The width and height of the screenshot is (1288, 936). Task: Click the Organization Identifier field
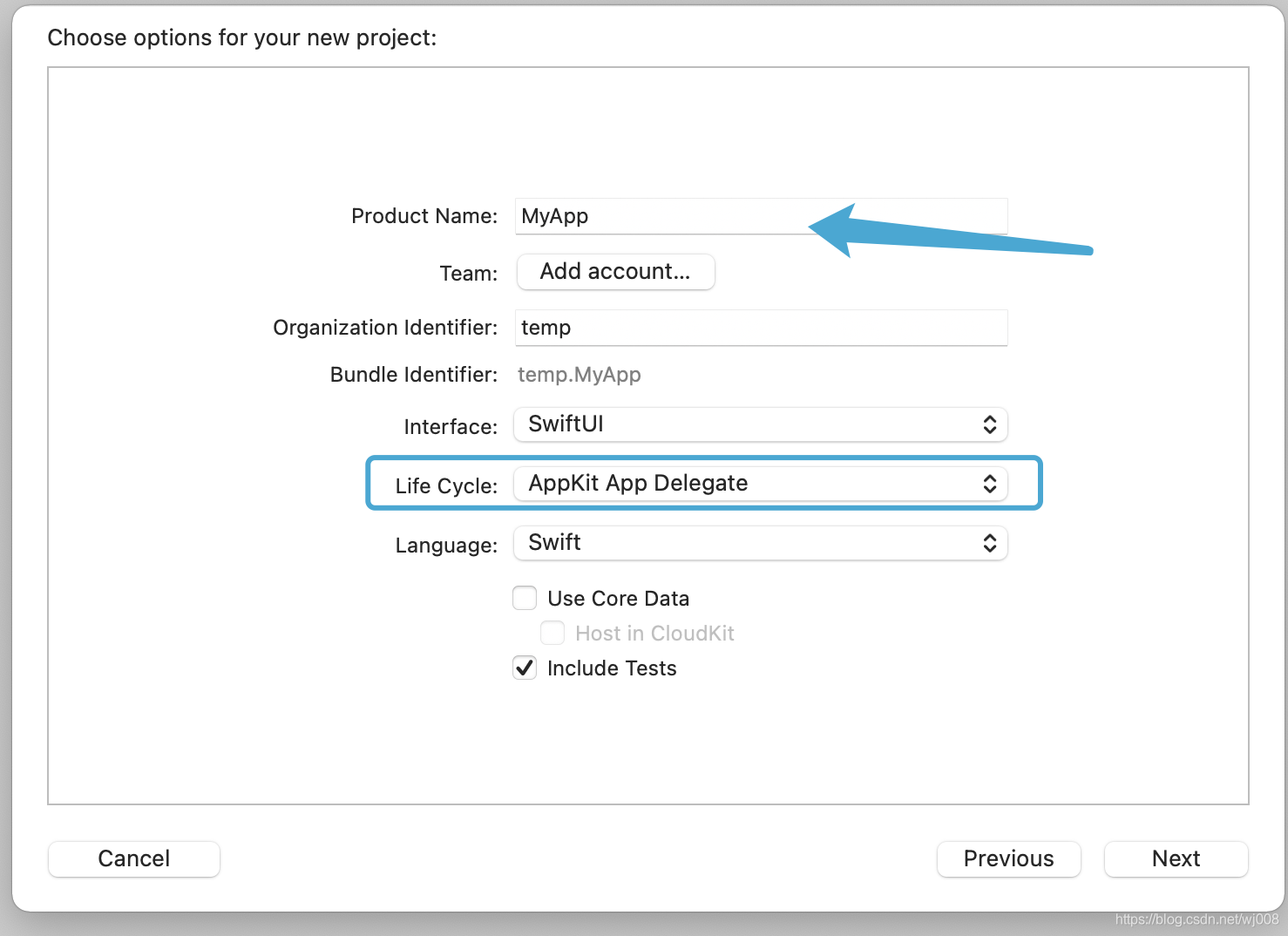click(760, 328)
